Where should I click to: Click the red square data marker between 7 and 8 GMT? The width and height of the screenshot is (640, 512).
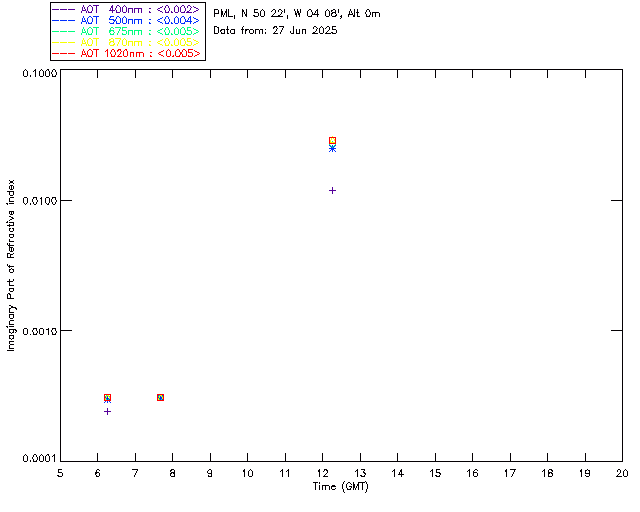pyautogui.click(x=160, y=398)
